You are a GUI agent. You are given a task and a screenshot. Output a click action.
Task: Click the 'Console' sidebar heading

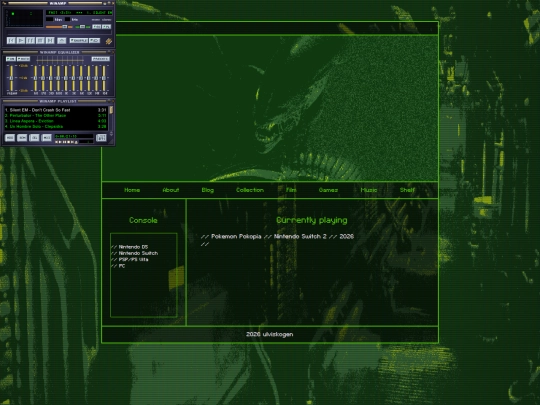coord(143,220)
